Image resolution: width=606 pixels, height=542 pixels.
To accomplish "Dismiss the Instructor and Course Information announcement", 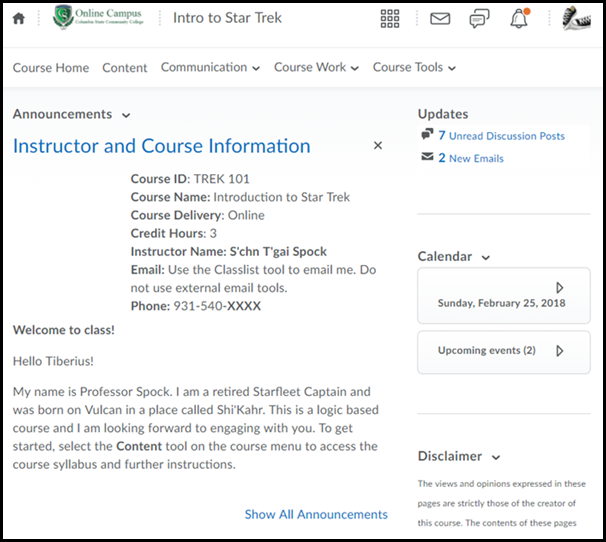I will tap(378, 145).
